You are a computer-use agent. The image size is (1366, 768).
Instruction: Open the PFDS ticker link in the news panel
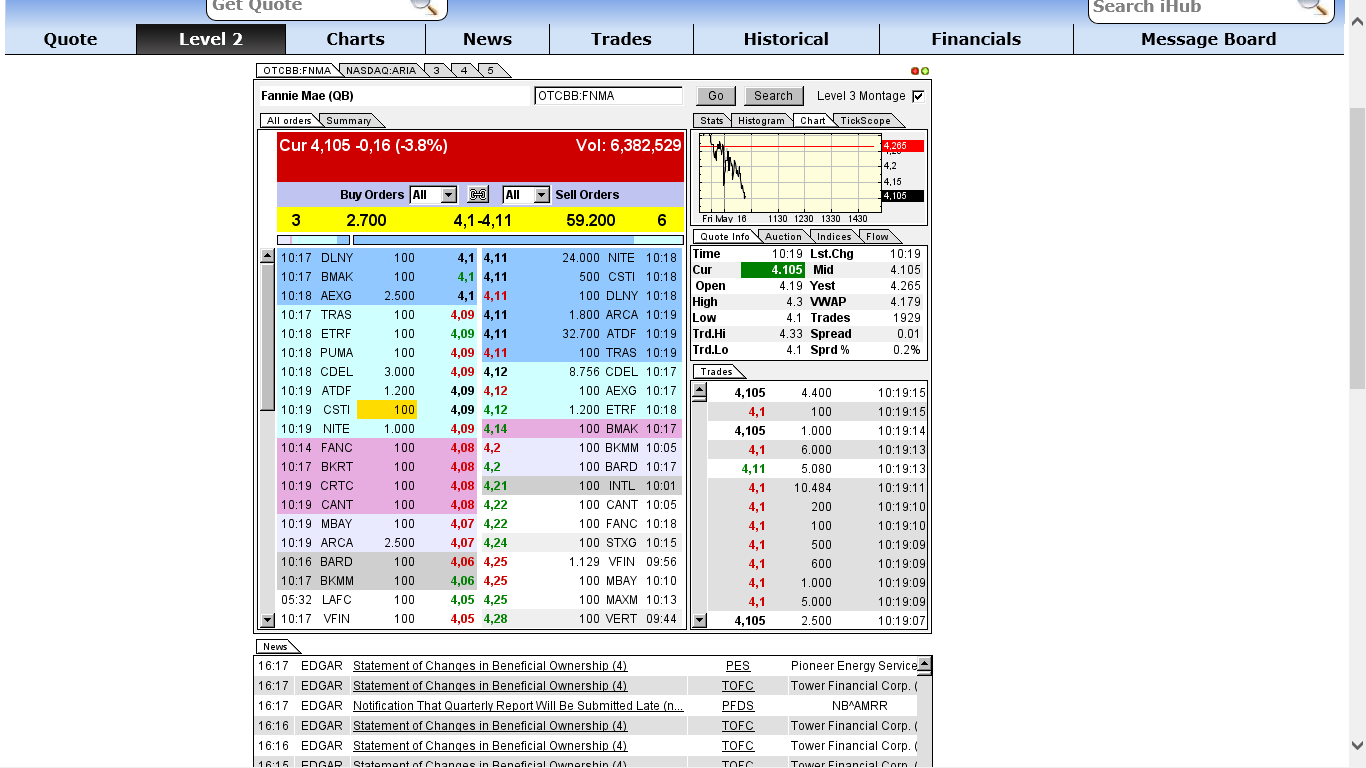coord(738,705)
